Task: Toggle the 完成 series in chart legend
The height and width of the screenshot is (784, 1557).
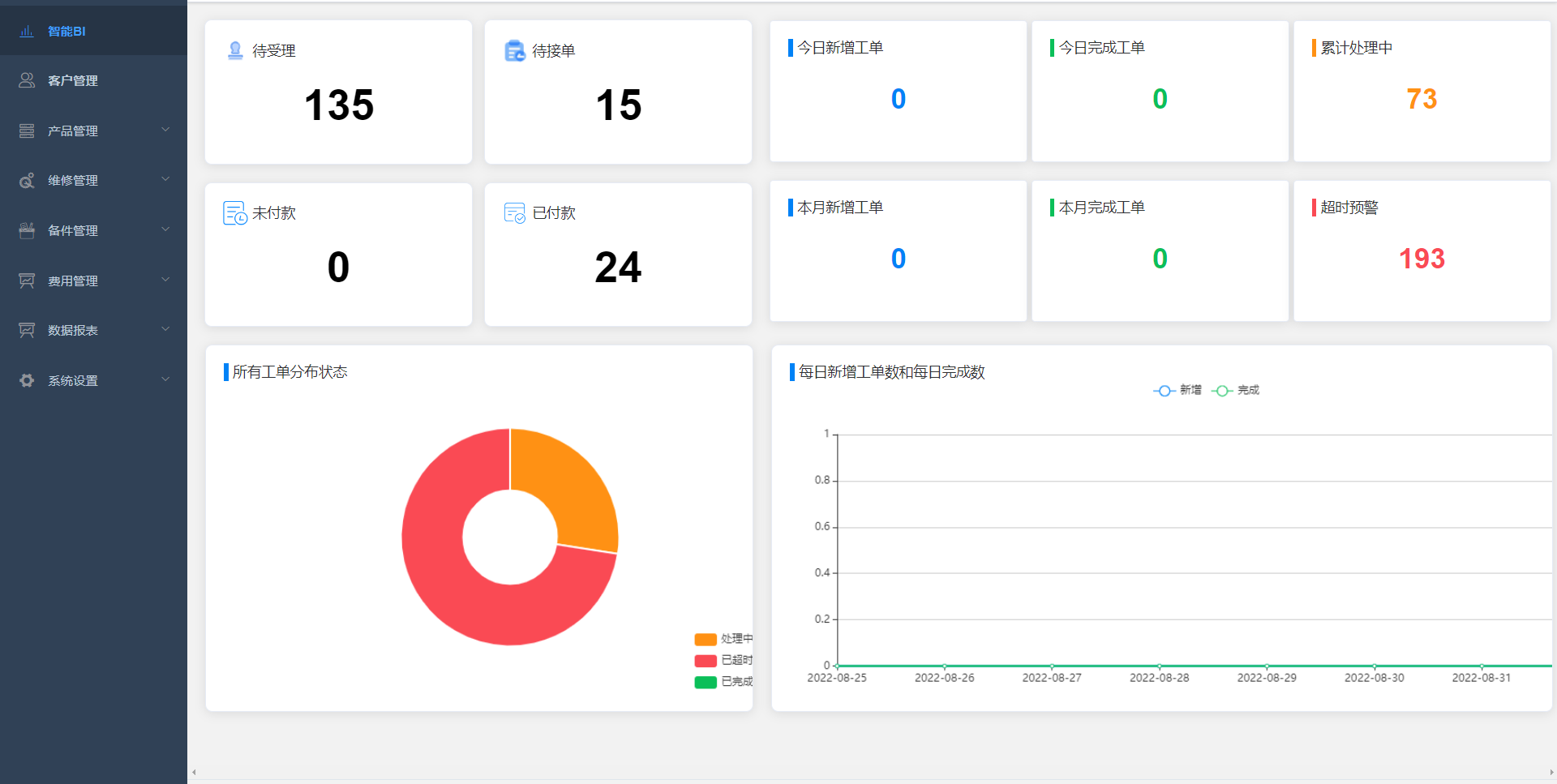Action: click(1236, 391)
